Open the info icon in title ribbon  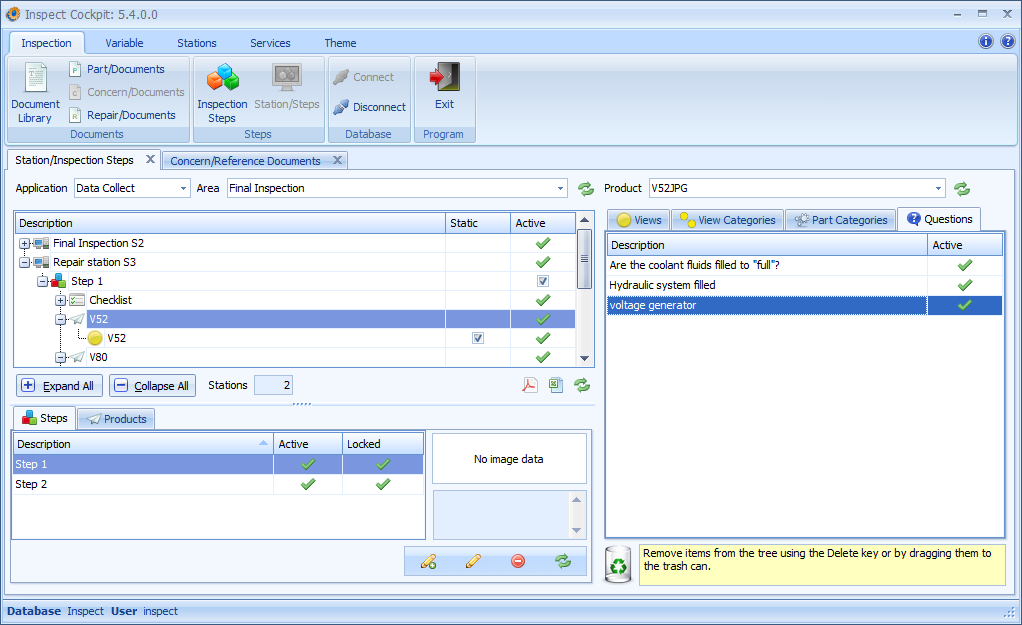point(986,42)
